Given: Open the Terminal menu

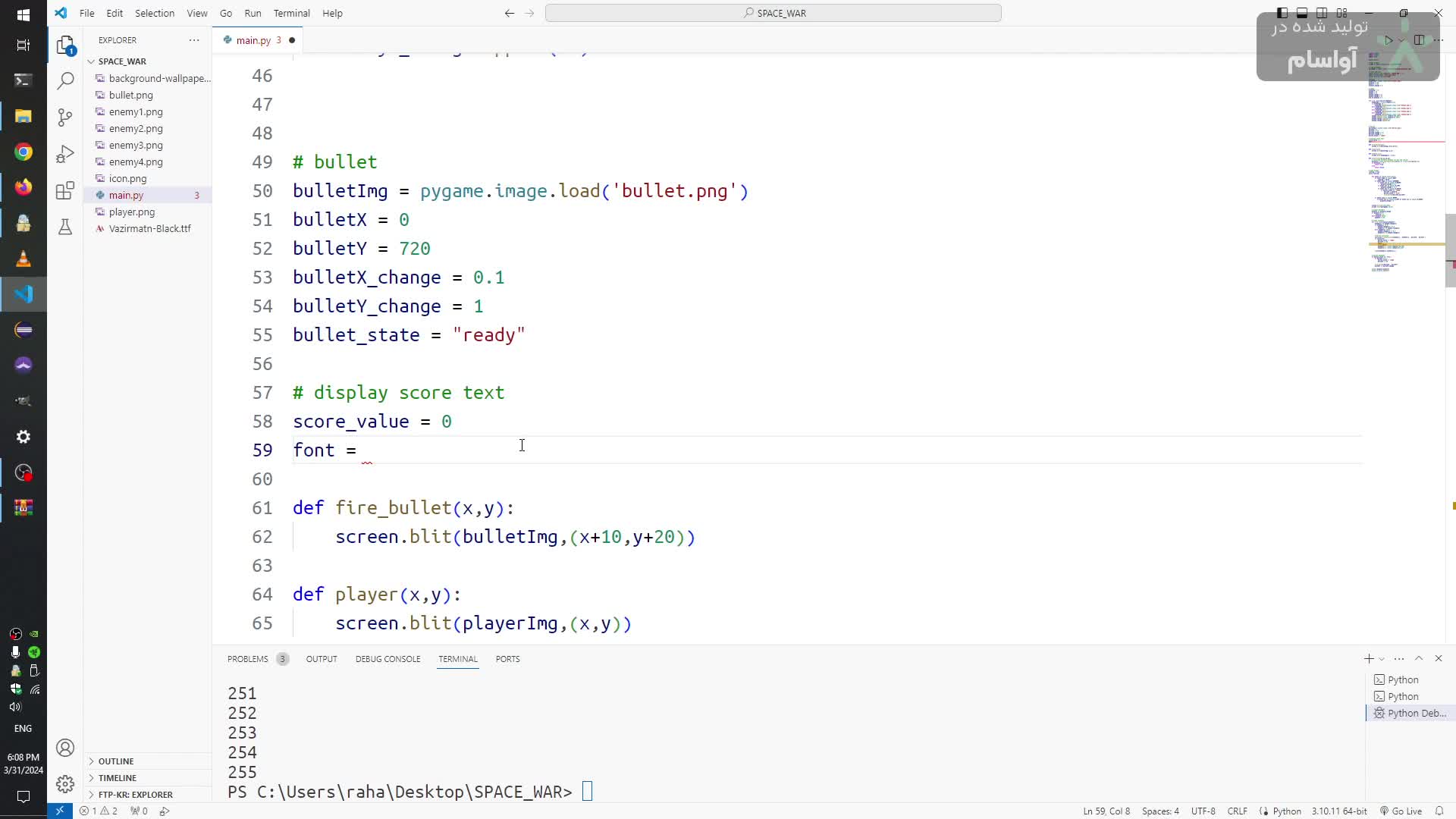Looking at the screenshot, I should pos(291,13).
